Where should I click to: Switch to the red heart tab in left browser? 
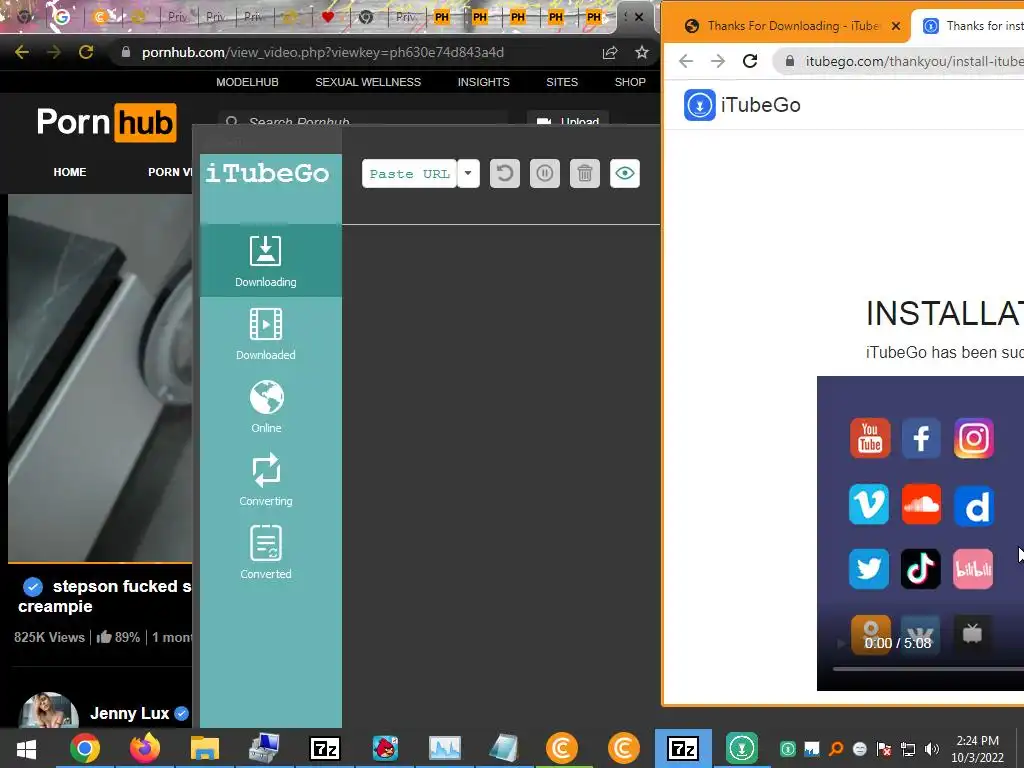[x=328, y=17]
